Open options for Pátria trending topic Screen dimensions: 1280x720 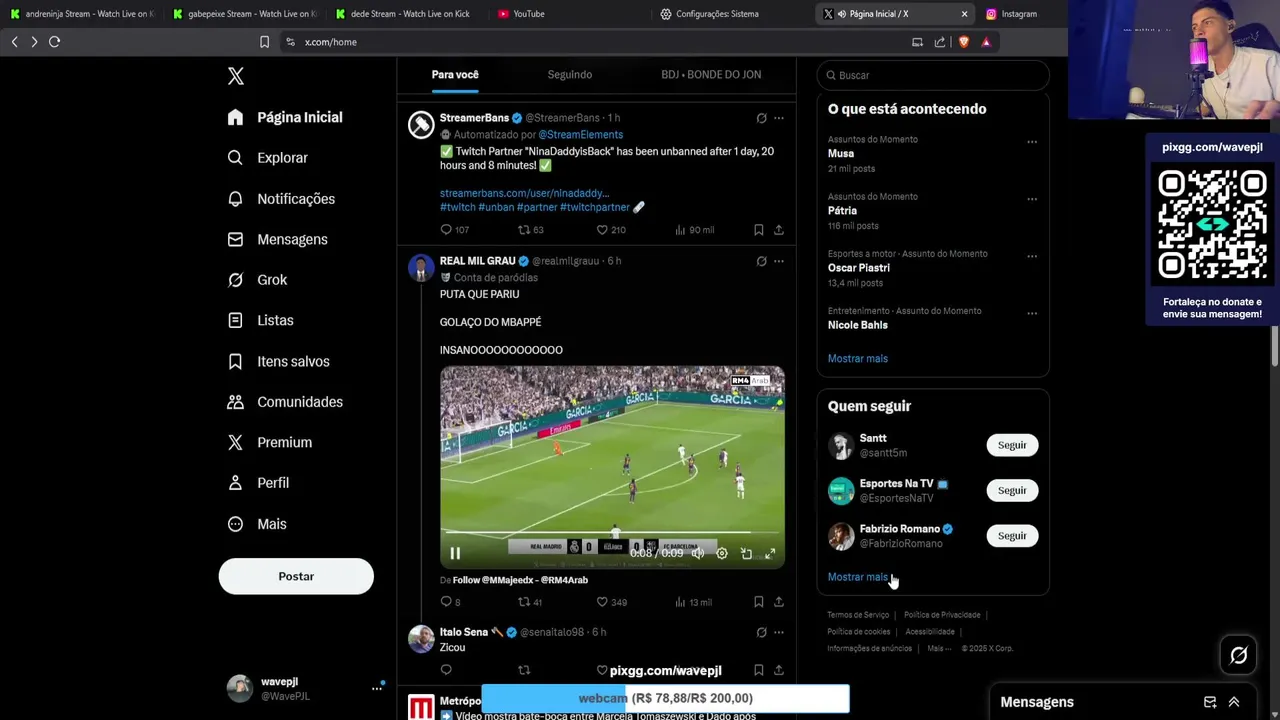[x=1032, y=199]
